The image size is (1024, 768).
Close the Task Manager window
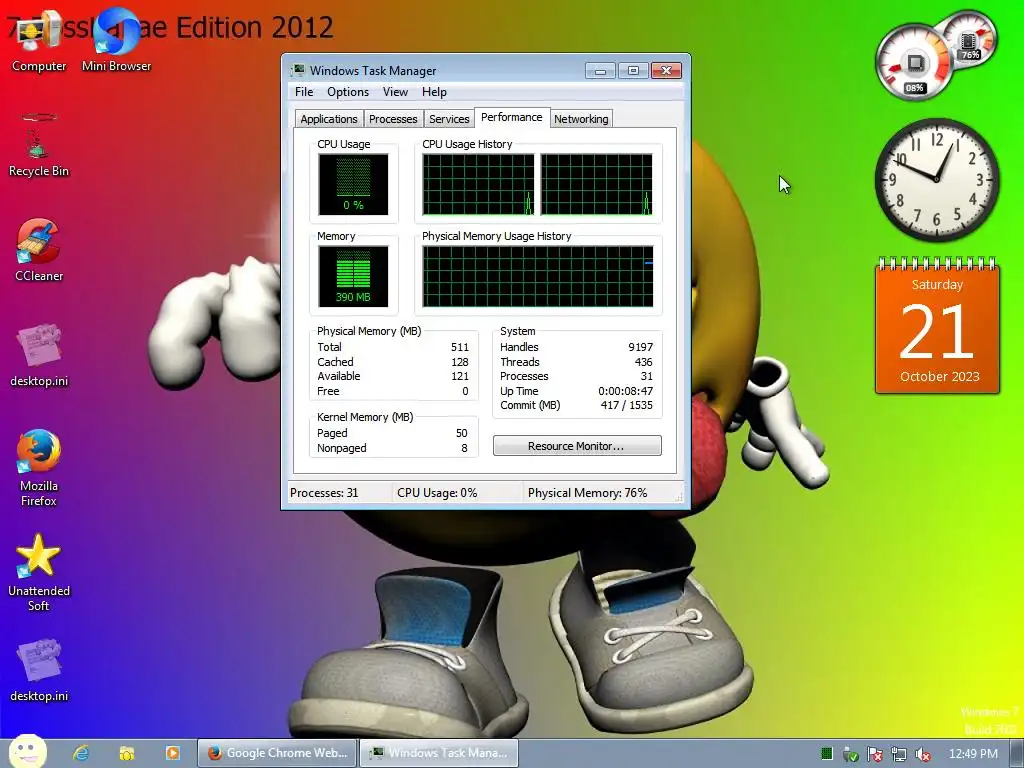point(666,71)
